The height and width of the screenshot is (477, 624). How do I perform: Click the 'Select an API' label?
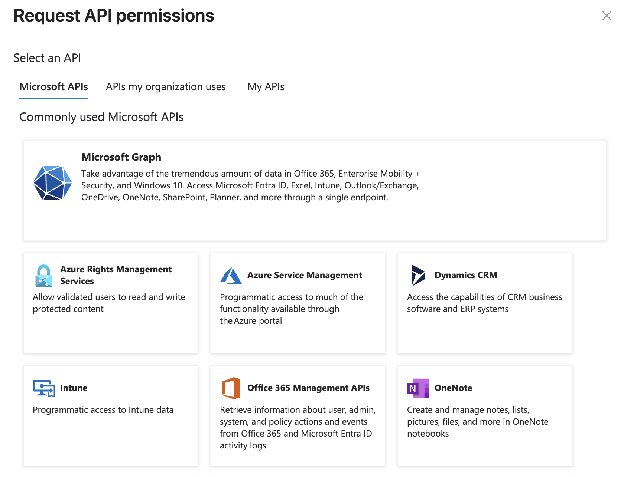47,58
